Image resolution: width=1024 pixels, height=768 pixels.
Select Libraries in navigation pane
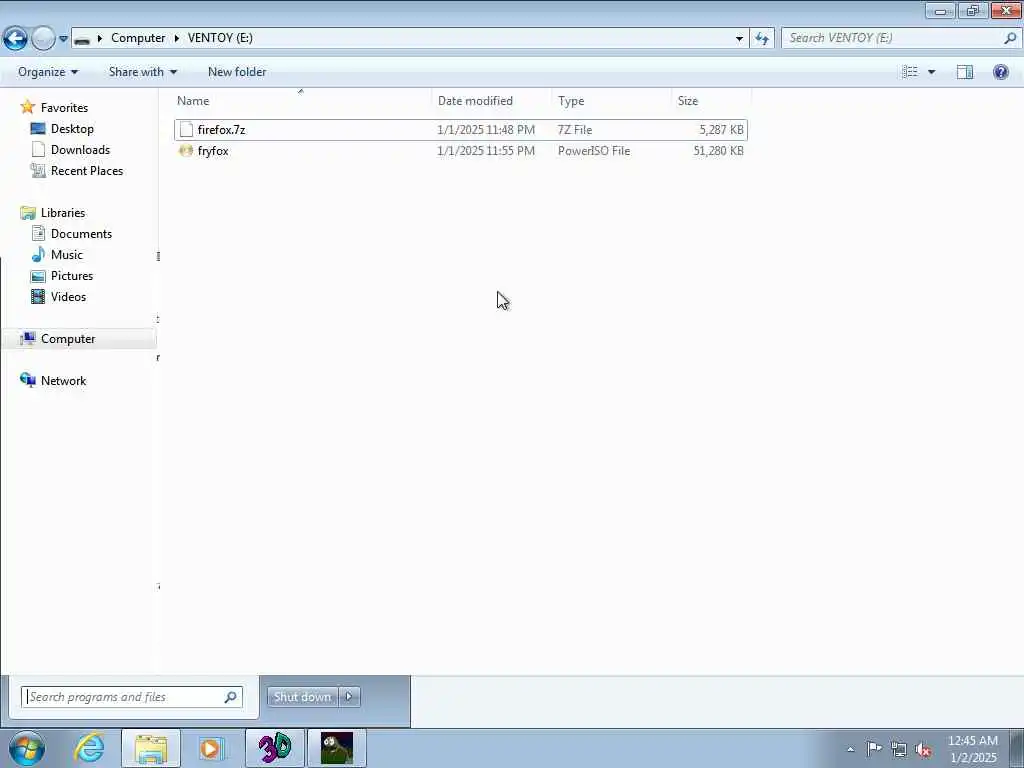[x=63, y=213]
